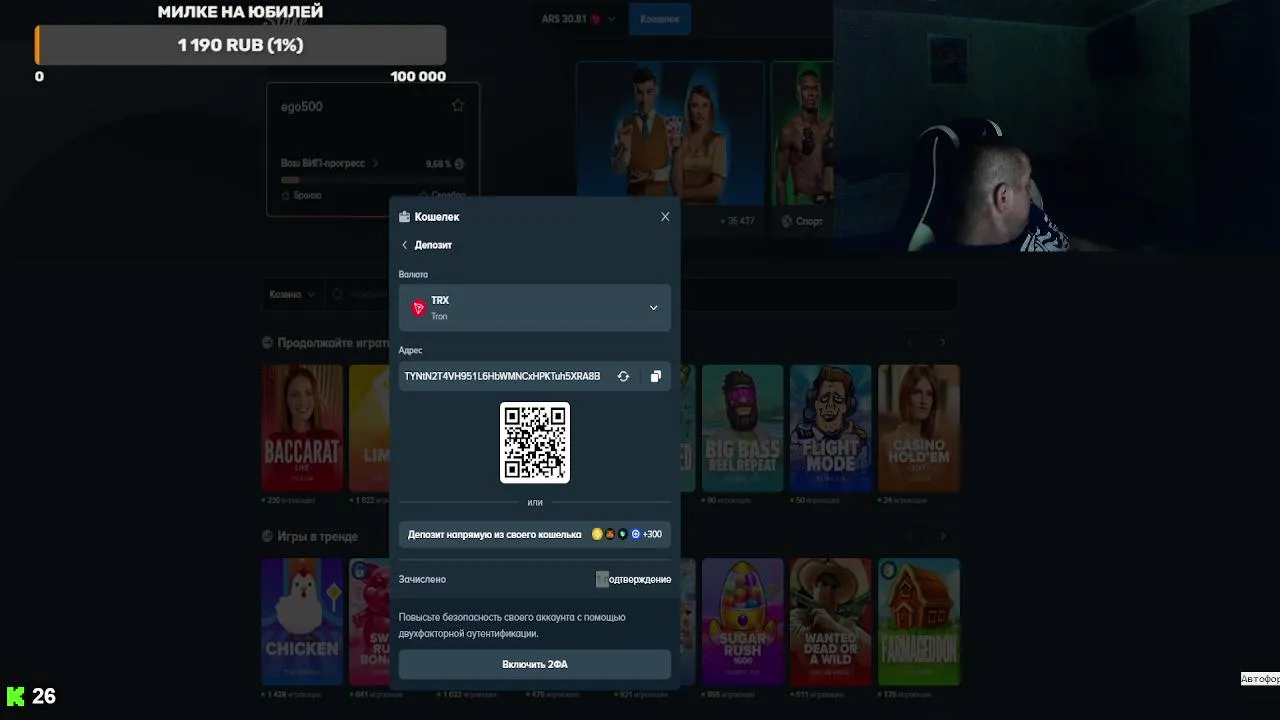Click the Включить 2ФА button
The image size is (1280, 720).
pos(535,664)
